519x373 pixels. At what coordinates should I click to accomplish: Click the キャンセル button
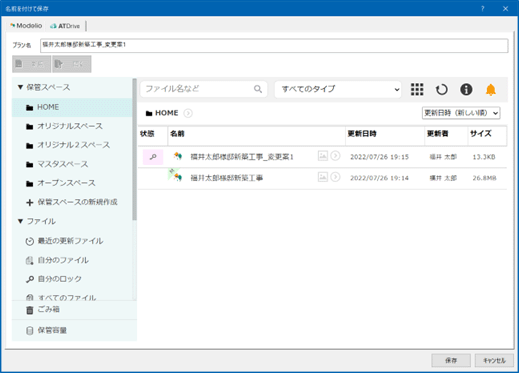click(494, 360)
